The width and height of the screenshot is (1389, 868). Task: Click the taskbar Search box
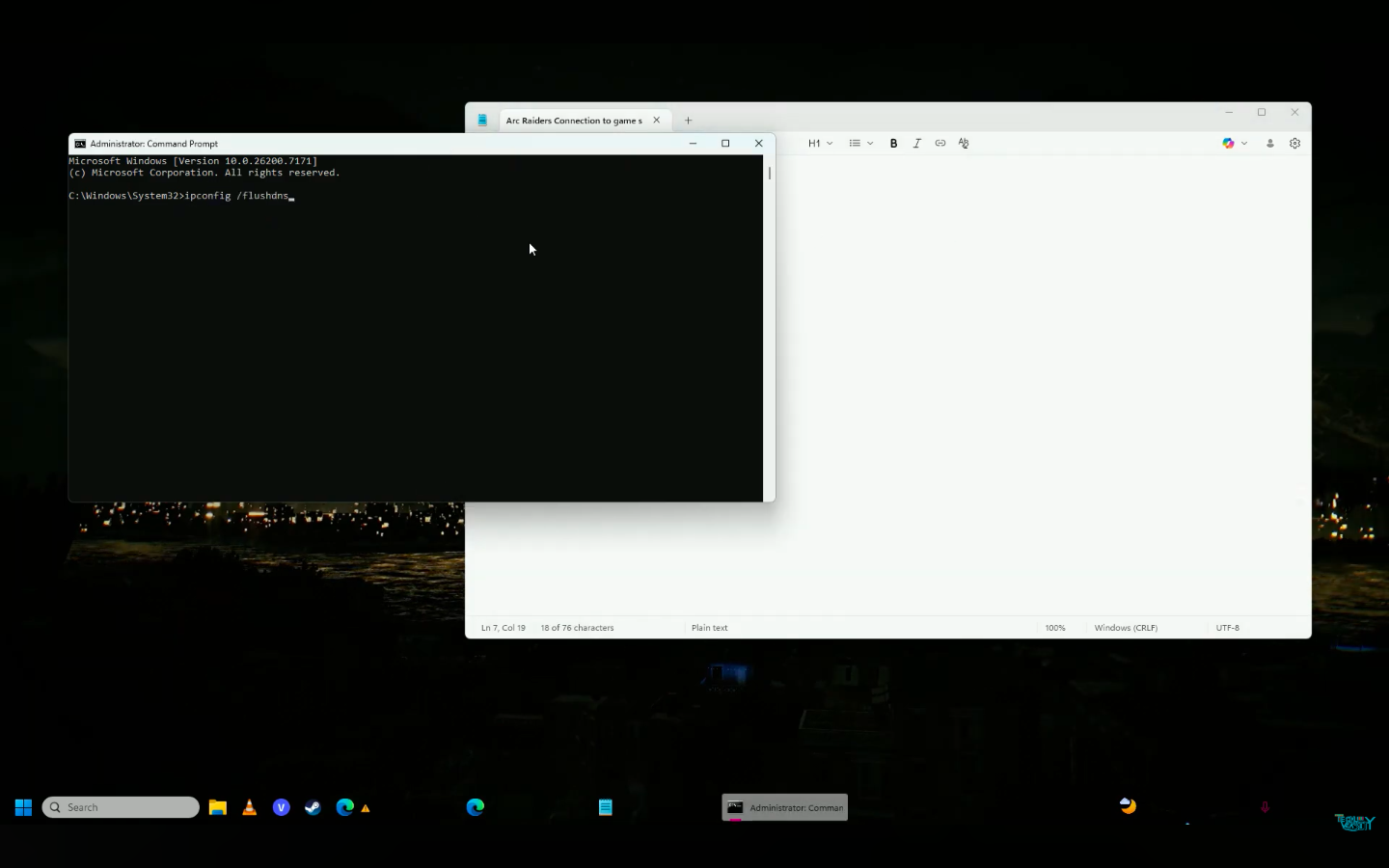[x=121, y=807]
